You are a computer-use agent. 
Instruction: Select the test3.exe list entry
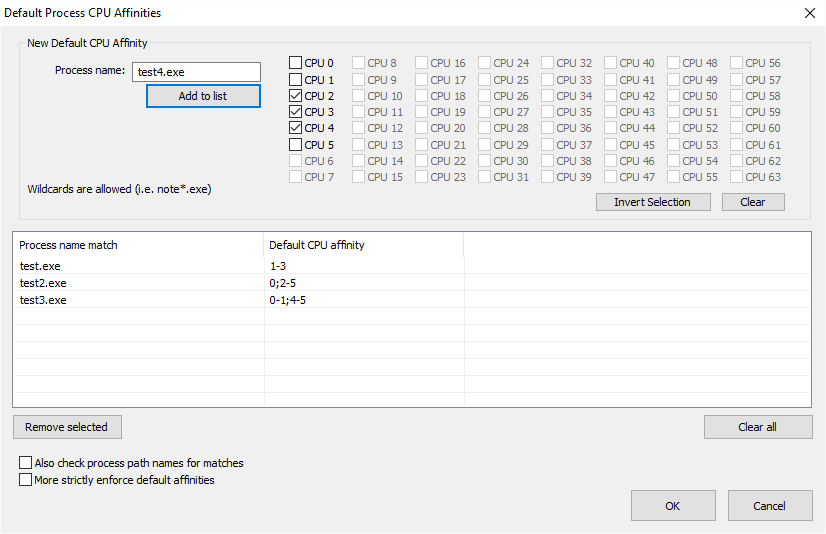(x=411, y=300)
